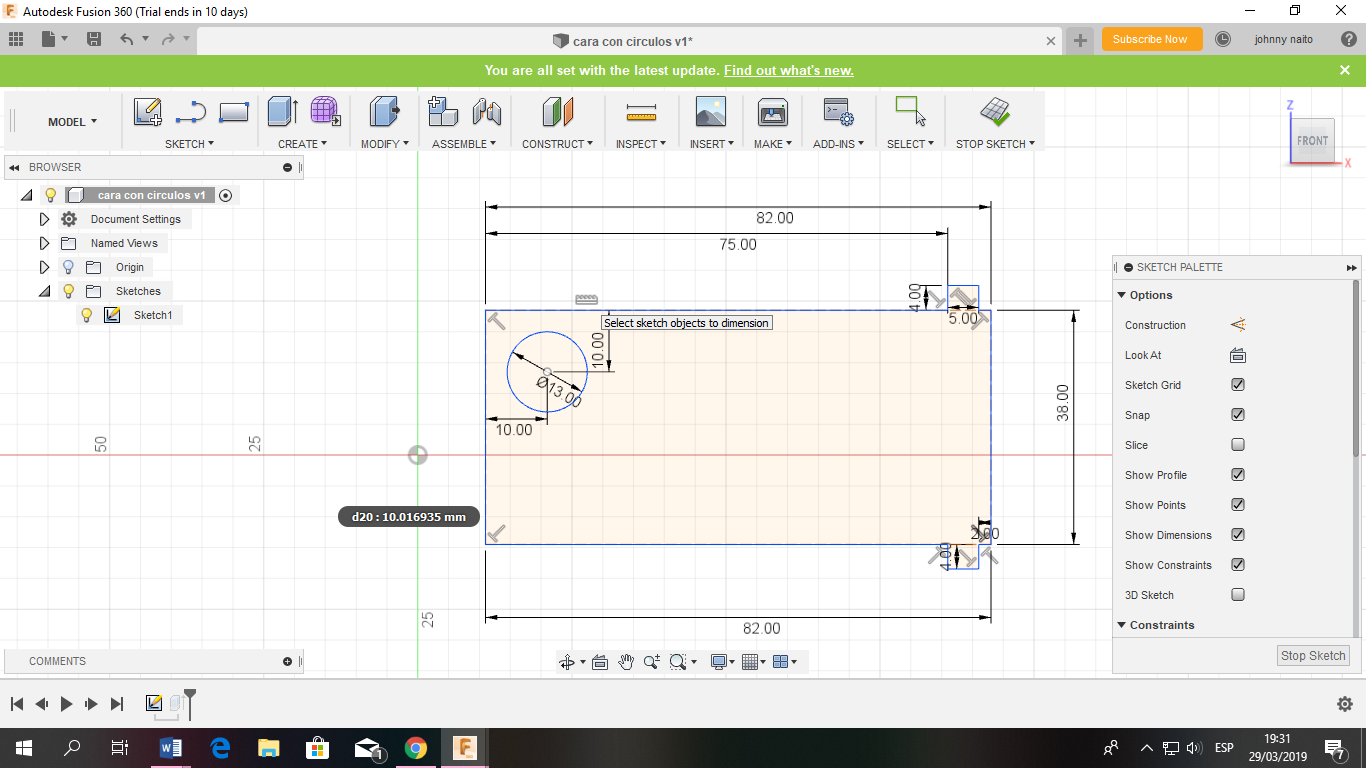Screen dimensions: 1366x768
Task: Open the data panel grid icon
Action: 16,39
